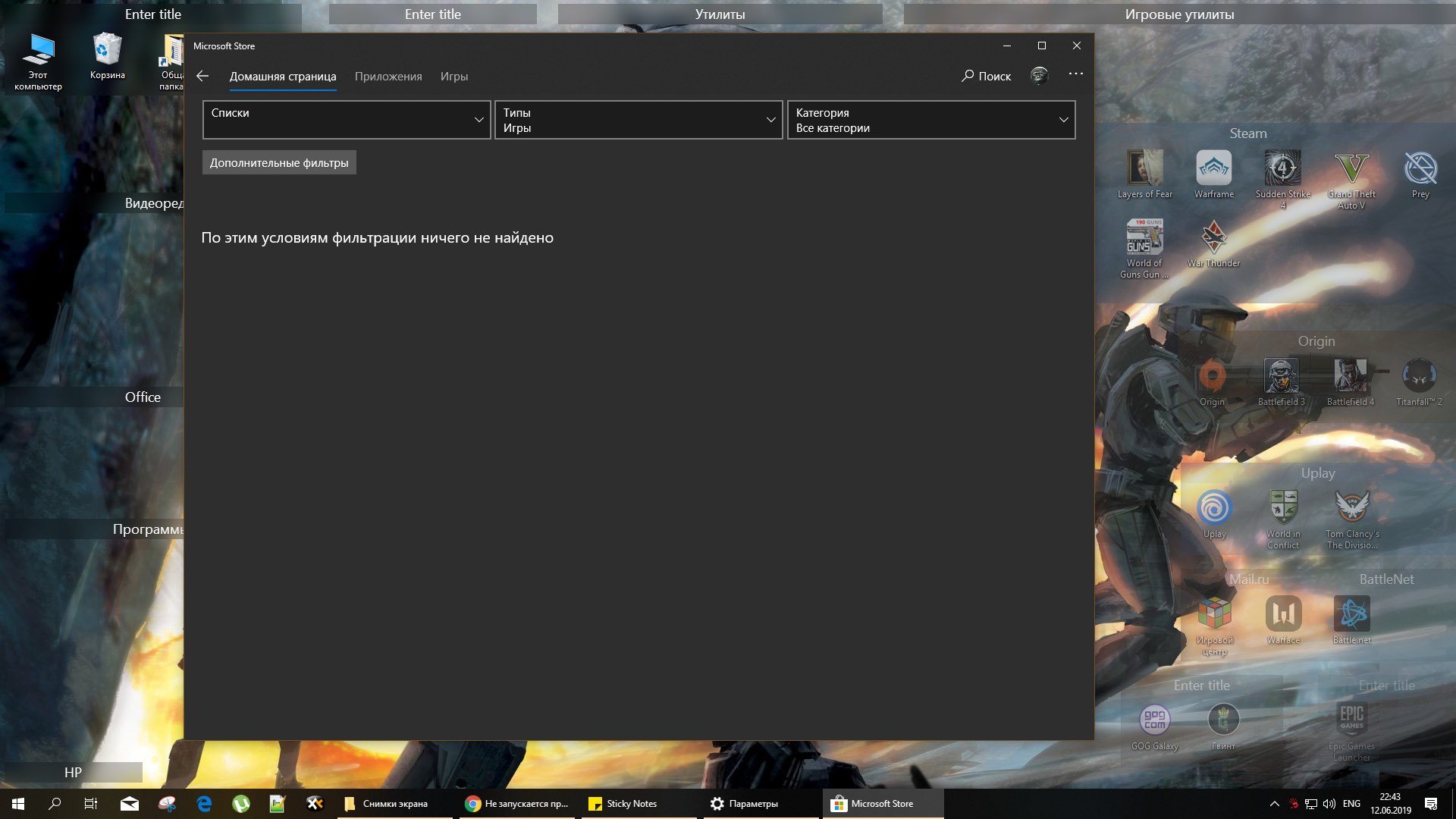The image size is (1456, 819).
Task: Navigate to Домашняя страница tab
Action: (283, 76)
